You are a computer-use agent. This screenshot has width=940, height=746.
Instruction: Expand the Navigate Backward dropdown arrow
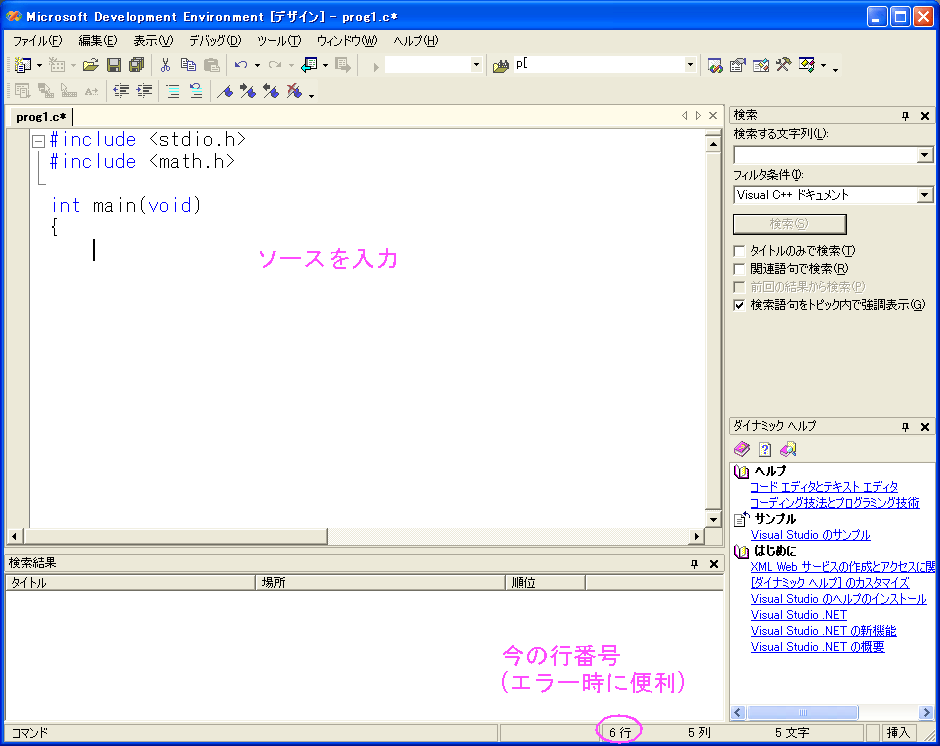tap(326, 65)
